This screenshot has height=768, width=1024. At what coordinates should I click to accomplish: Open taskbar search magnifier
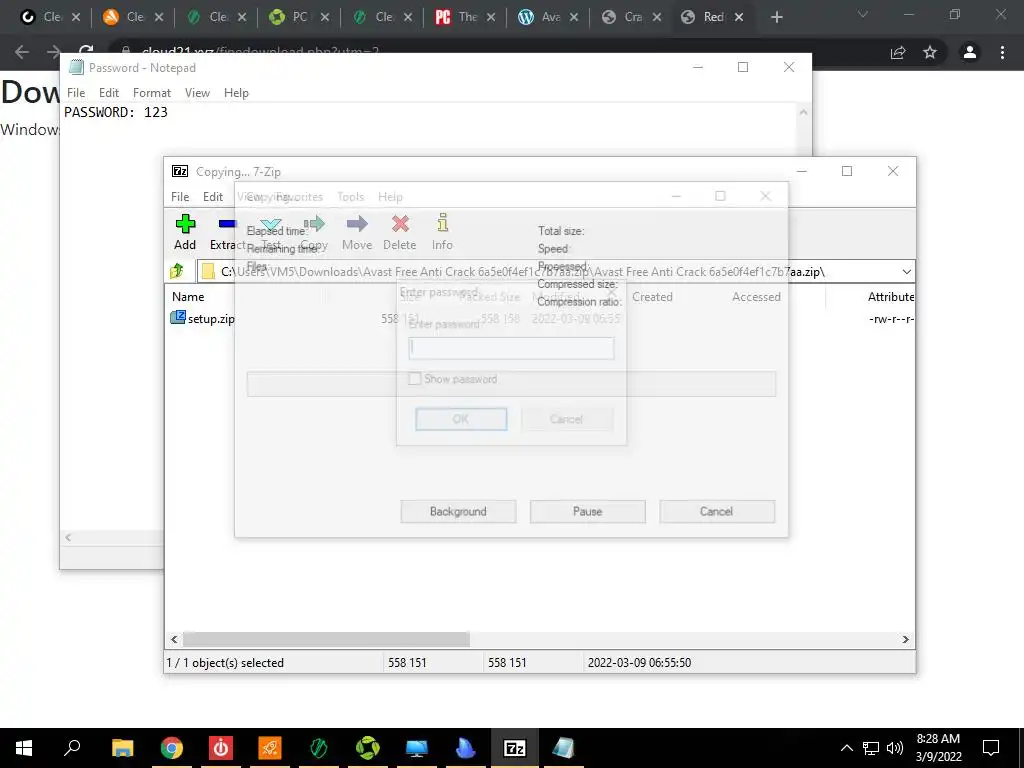click(x=72, y=747)
